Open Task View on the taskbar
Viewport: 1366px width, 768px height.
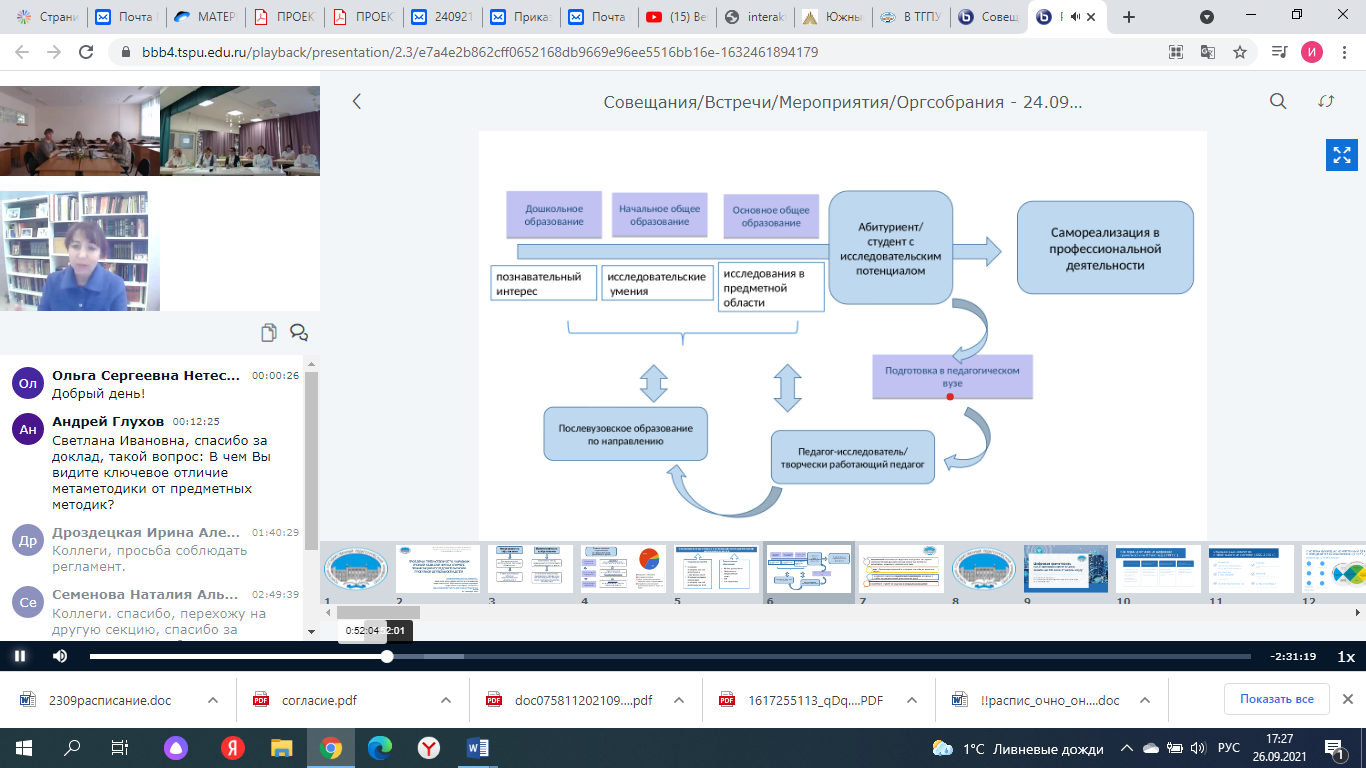coord(120,748)
